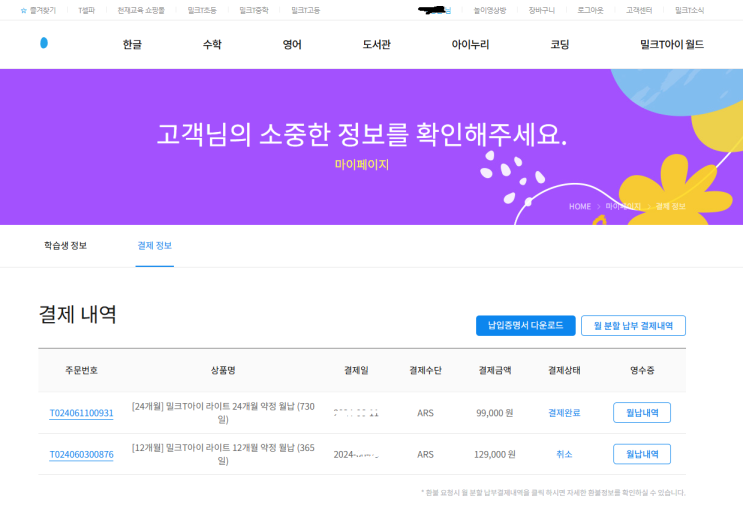Select the 아이누리 main menu
This screenshot has width=743, height=520.
click(471, 45)
